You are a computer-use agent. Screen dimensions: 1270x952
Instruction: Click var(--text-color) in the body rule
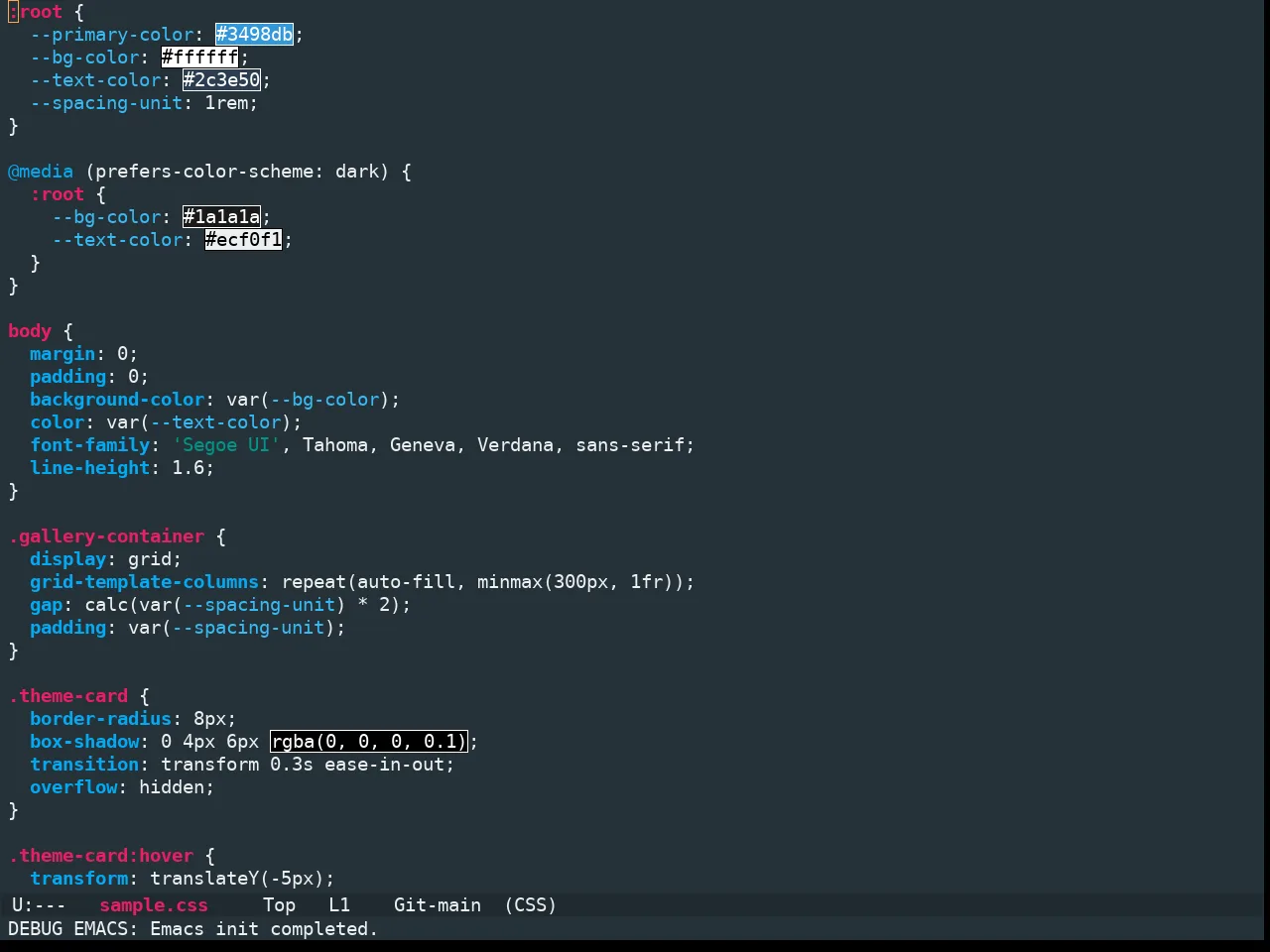click(x=199, y=422)
